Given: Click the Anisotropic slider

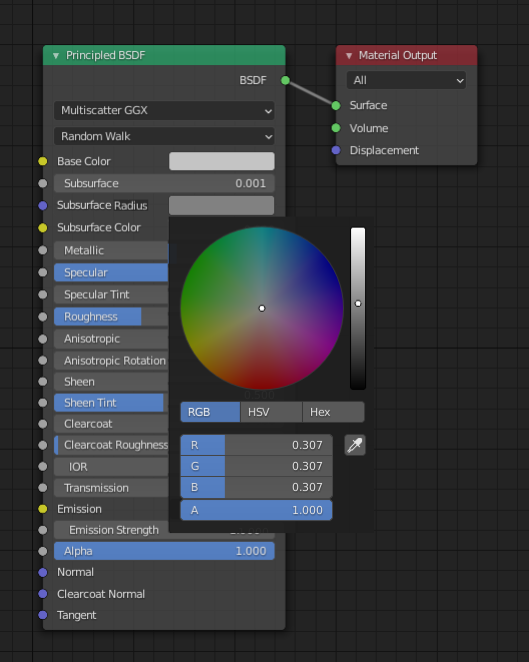Looking at the screenshot, I should (111, 339).
